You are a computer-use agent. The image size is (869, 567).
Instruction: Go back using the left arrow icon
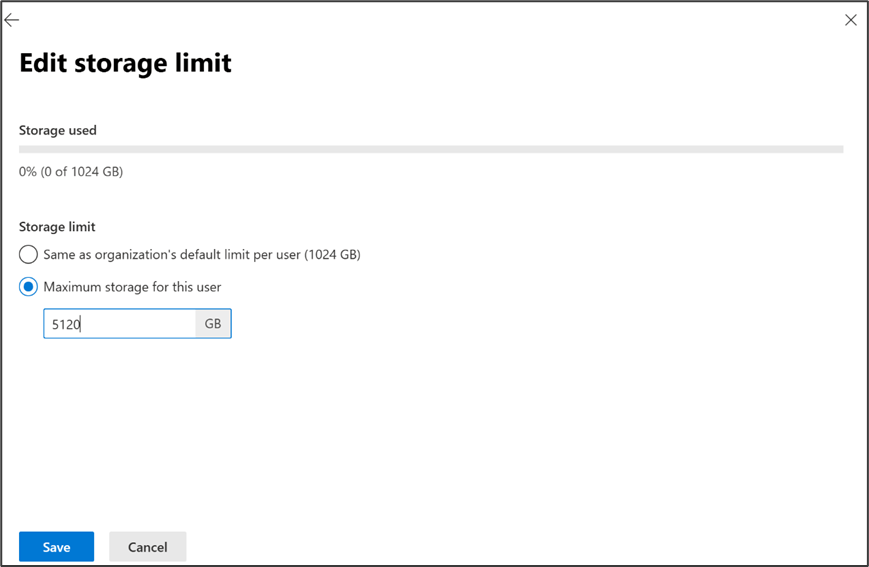click(12, 21)
